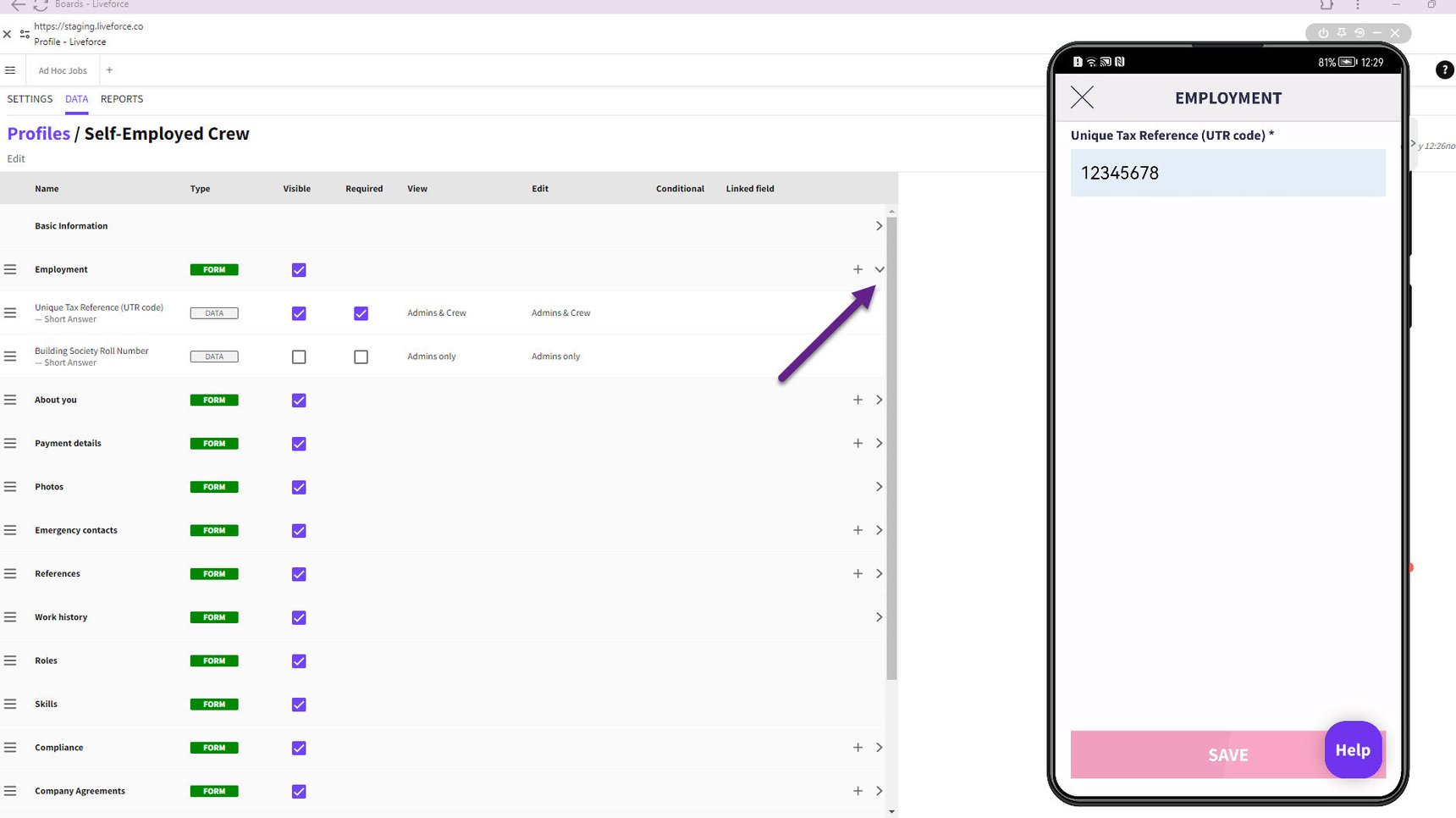Uncheck Required for Unique Tax Reference
The width and height of the screenshot is (1456, 818).
(x=361, y=313)
